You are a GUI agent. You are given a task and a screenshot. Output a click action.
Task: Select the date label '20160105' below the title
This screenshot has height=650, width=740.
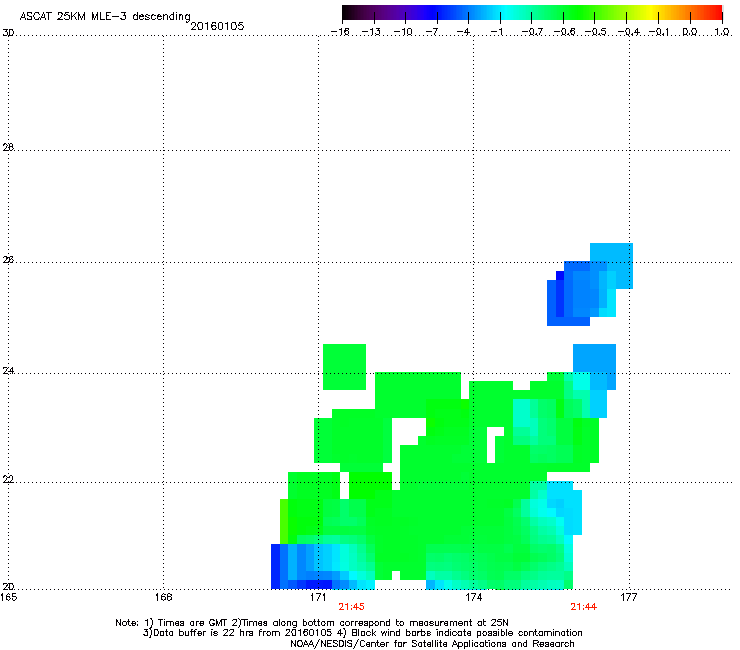[217, 26]
